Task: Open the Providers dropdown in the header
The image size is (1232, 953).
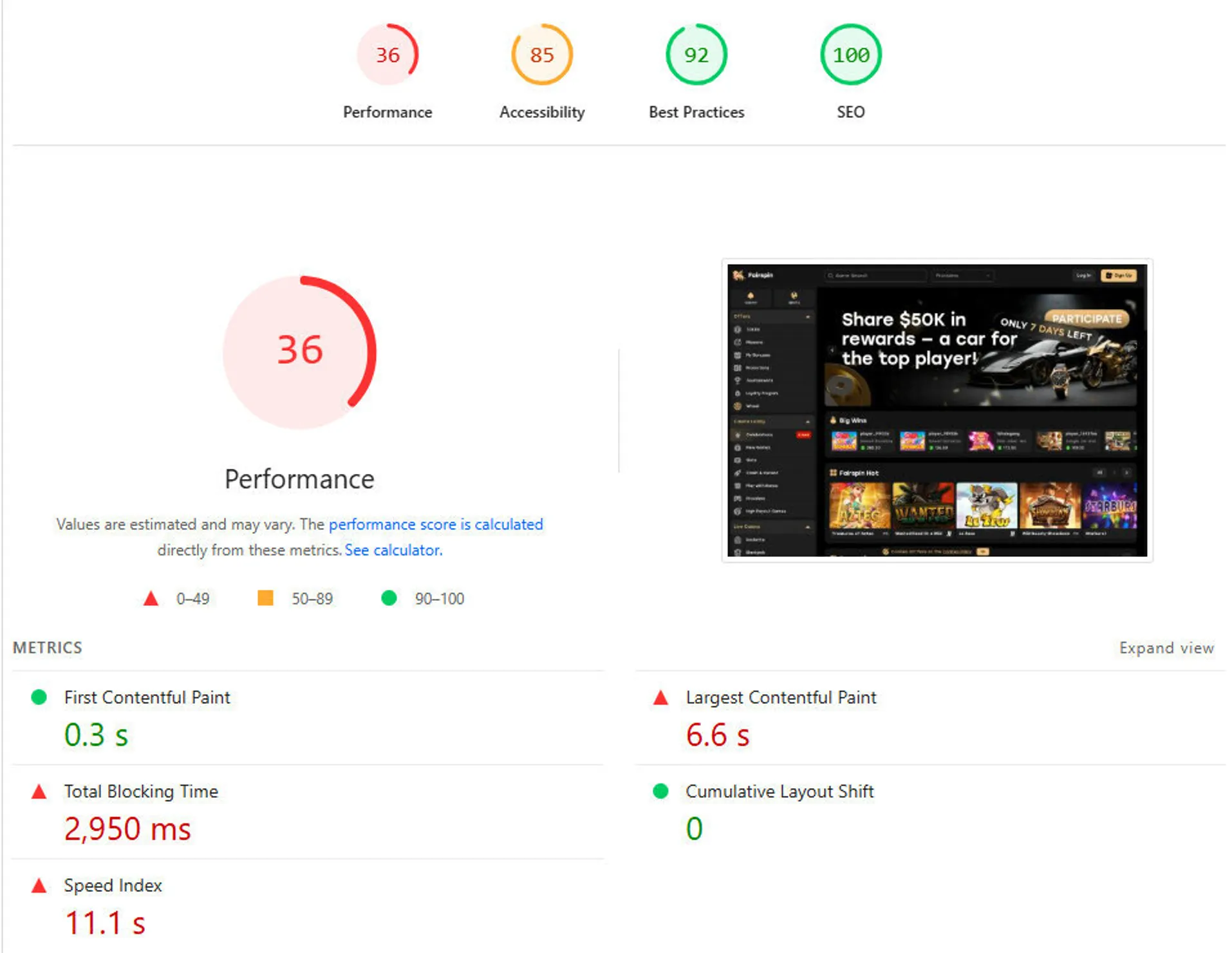Action: [962, 275]
